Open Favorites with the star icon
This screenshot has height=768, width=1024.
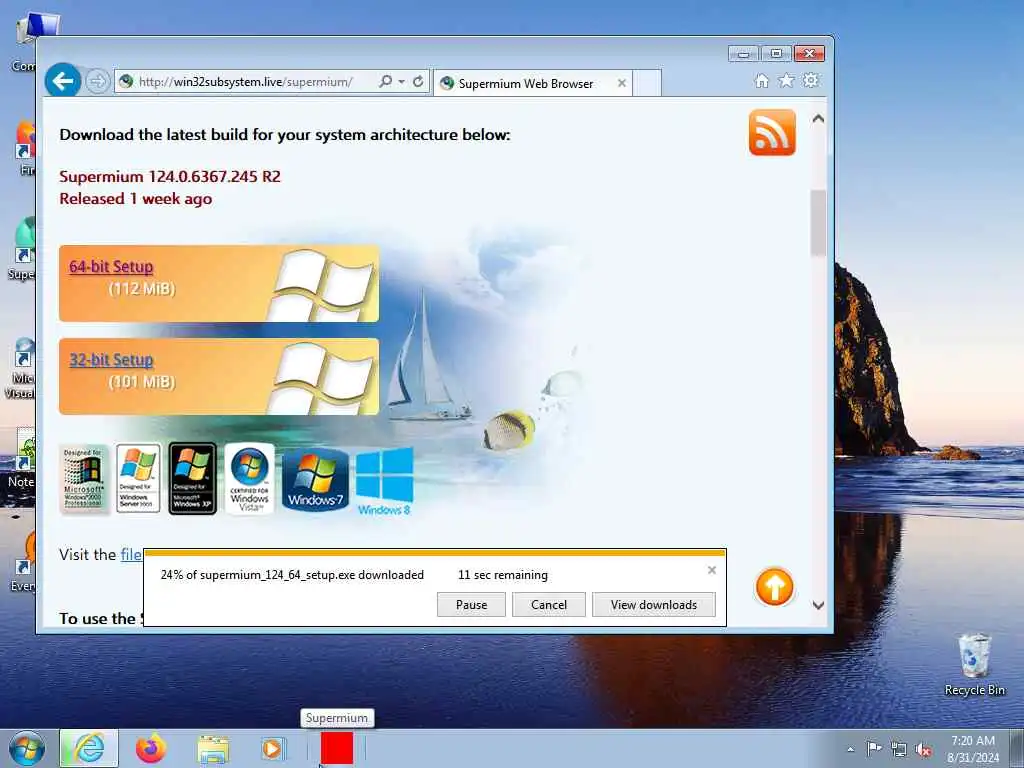pos(786,80)
